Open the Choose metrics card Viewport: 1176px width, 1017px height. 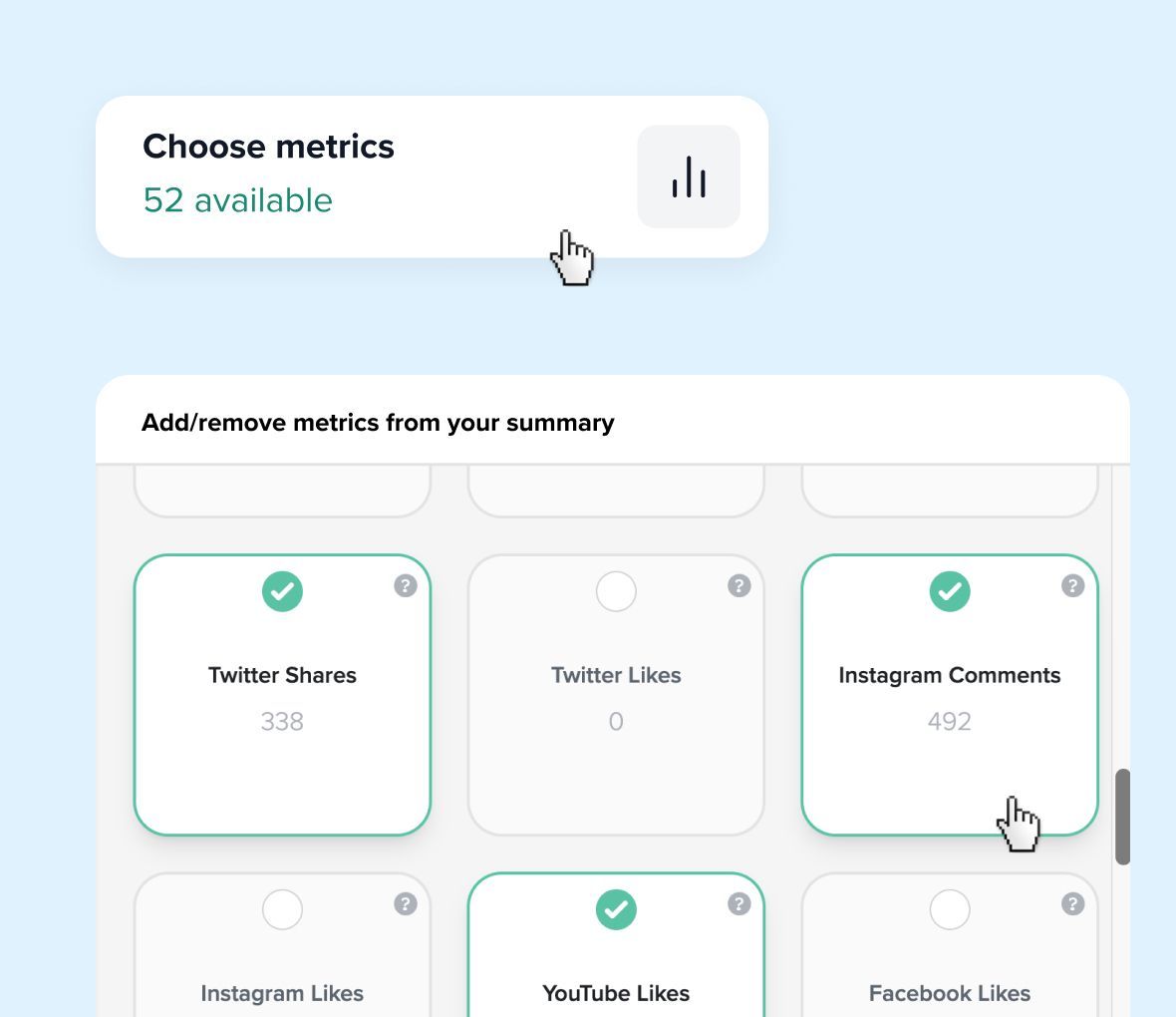click(x=432, y=176)
